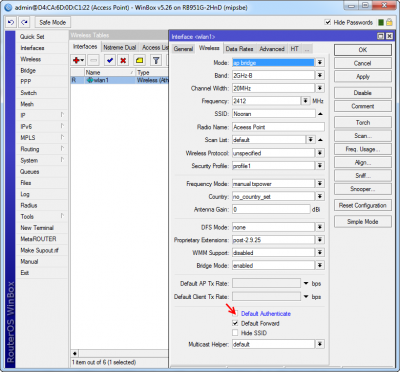Open the Frequency dropdown arrow
Image resolution: width=400 pixels, height=372 pixels.
tap(305, 101)
